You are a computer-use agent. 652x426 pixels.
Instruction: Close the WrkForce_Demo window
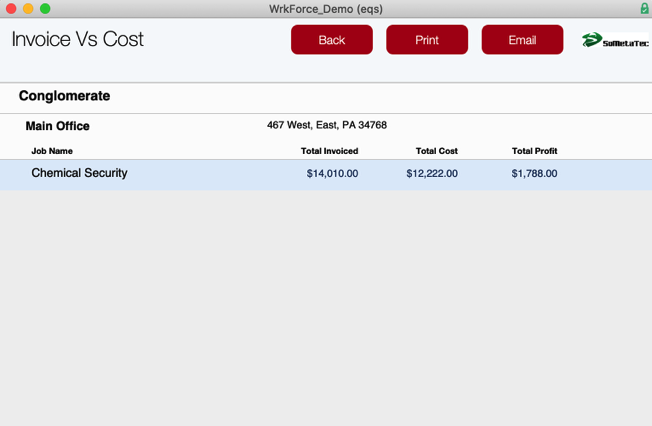point(11,9)
